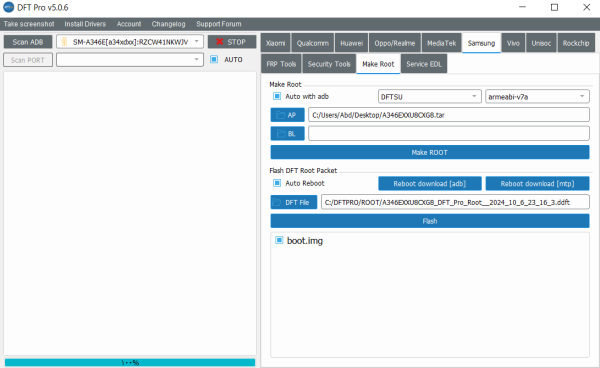Click the DFT File browse button
Screen dimensions: 600x368
tap(294, 202)
